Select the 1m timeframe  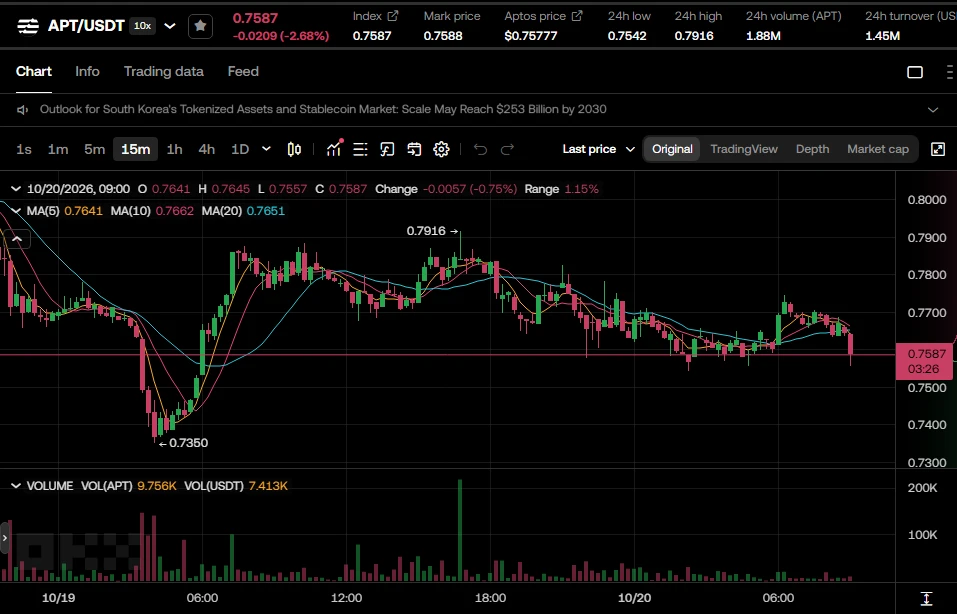(x=58, y=149)
